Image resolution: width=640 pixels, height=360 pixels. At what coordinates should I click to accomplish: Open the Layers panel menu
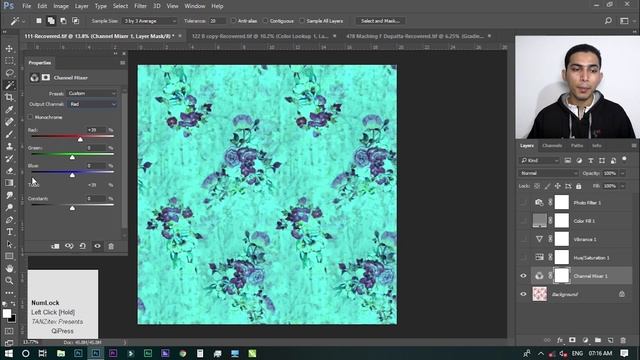[x=634, y=145]
